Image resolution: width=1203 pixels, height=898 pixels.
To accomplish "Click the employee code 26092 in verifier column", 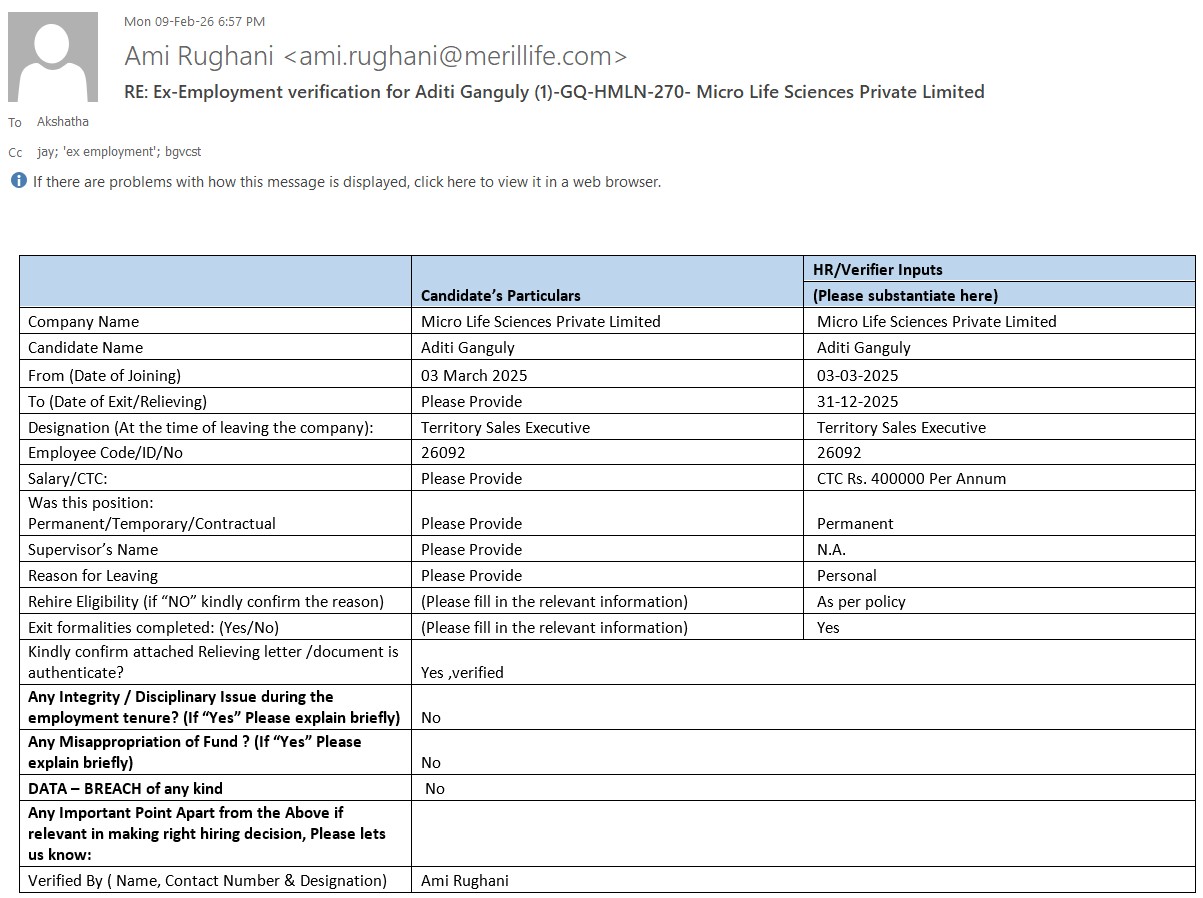I will pos(839,452).
